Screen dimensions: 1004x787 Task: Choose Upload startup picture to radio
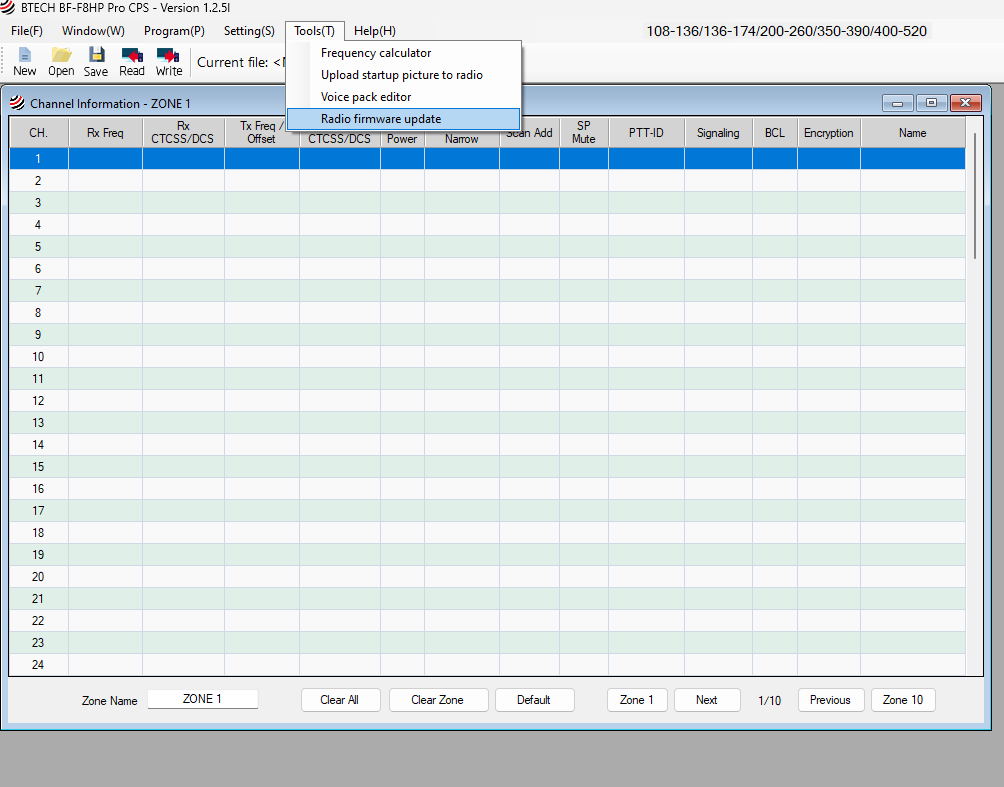click(x=401, y=75)
